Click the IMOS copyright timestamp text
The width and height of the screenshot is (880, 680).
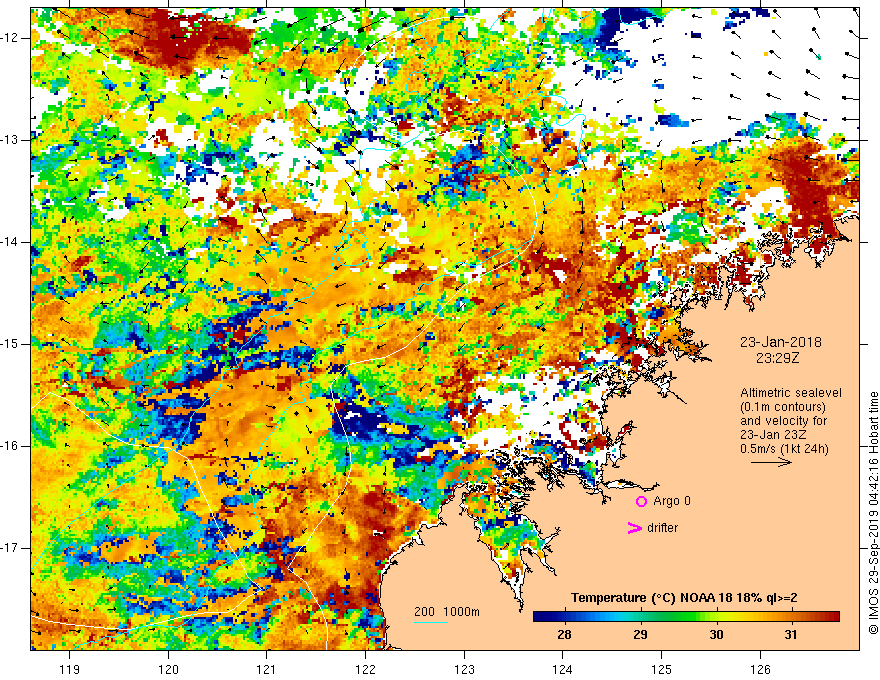click(873, 513)
